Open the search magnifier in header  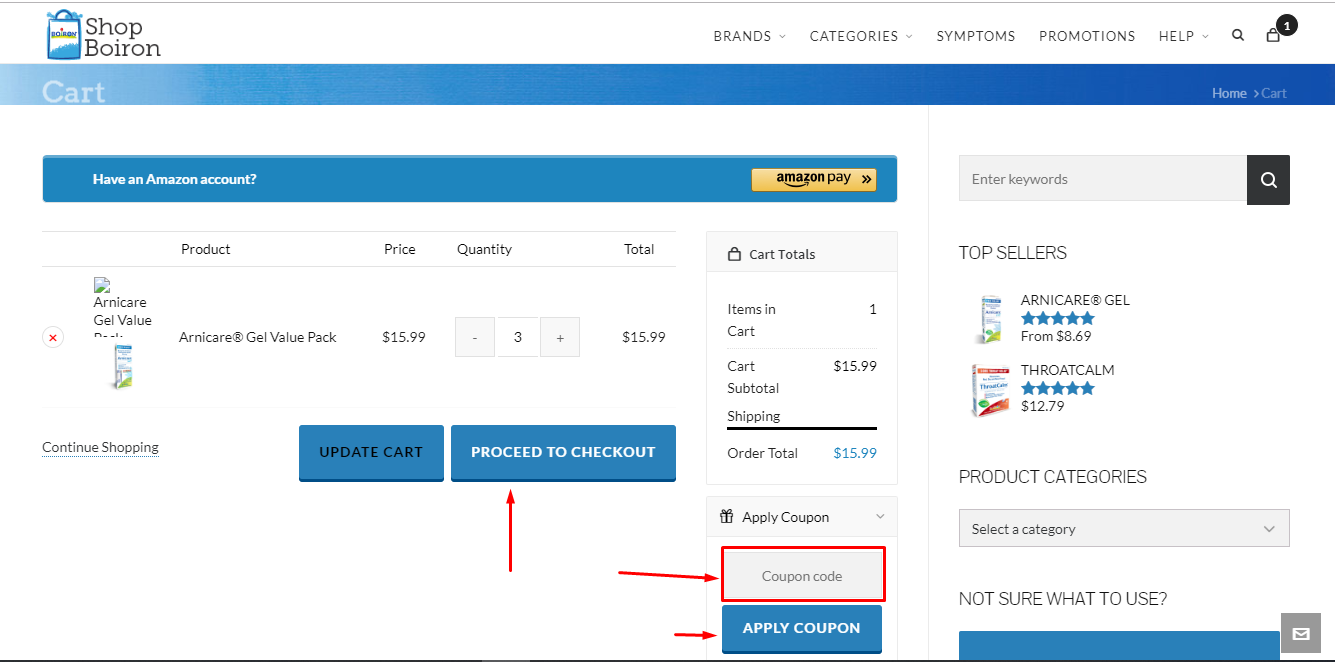(1238, 35)
